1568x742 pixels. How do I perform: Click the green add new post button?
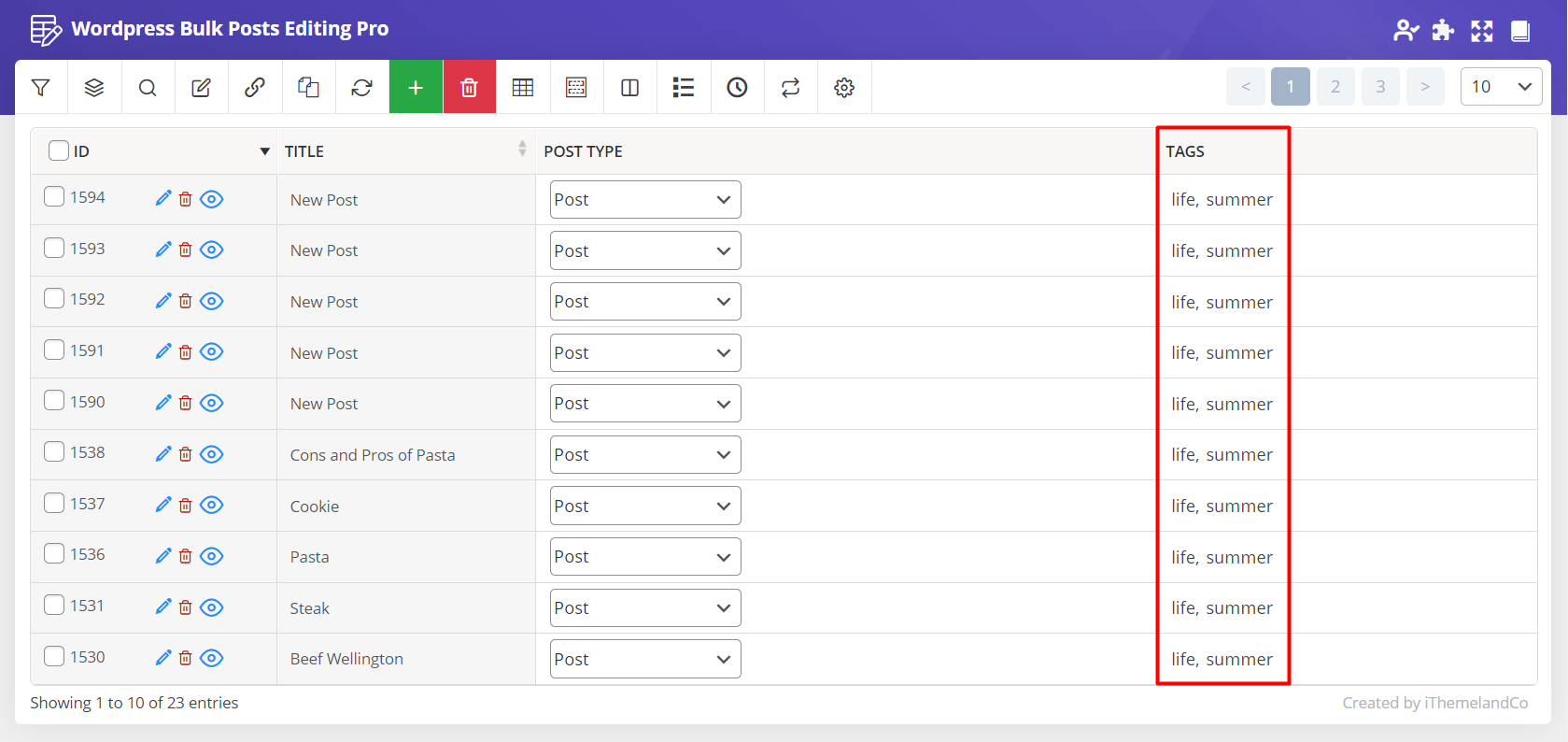click(416, 88)
